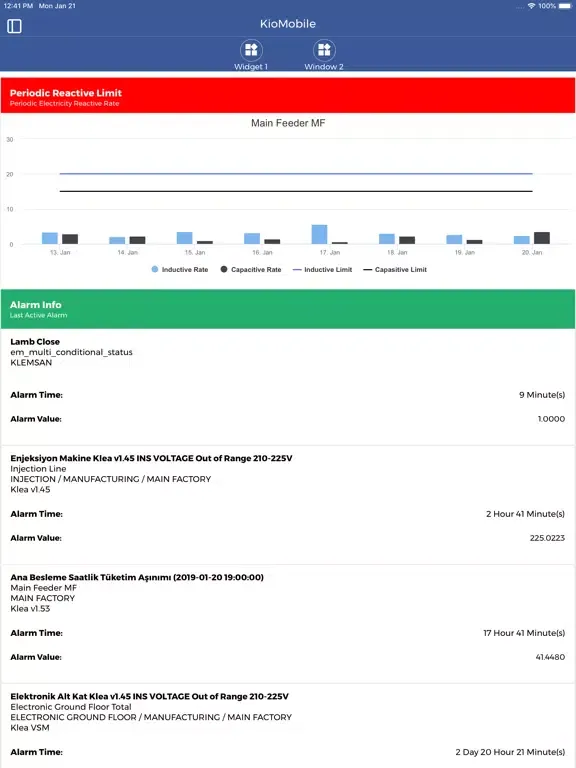
Task: Toggle Inductive Rate legend series
Action: 180,269
